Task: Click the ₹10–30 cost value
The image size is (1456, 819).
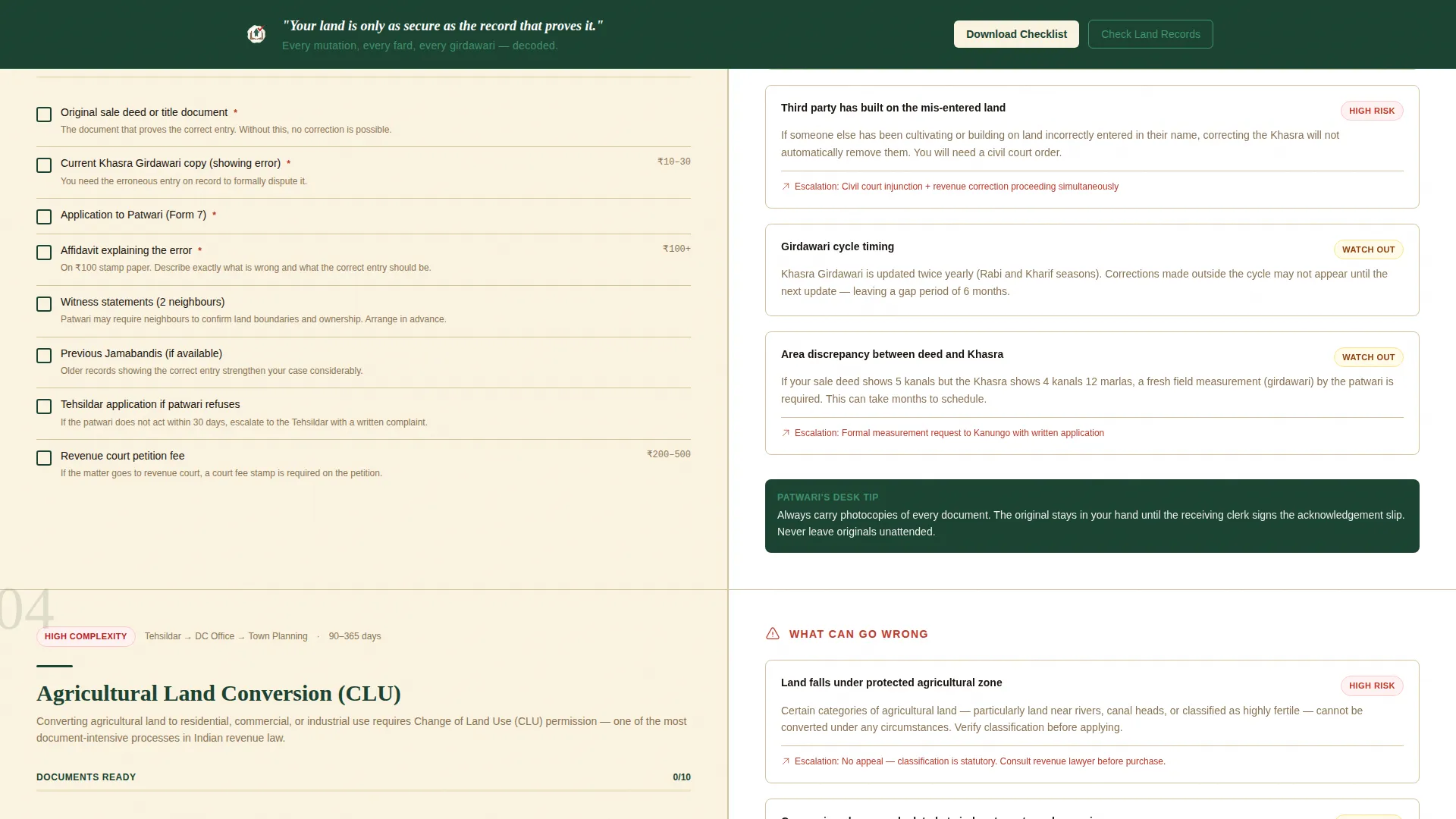Action: pyautogui.click(x=673, y=162)
